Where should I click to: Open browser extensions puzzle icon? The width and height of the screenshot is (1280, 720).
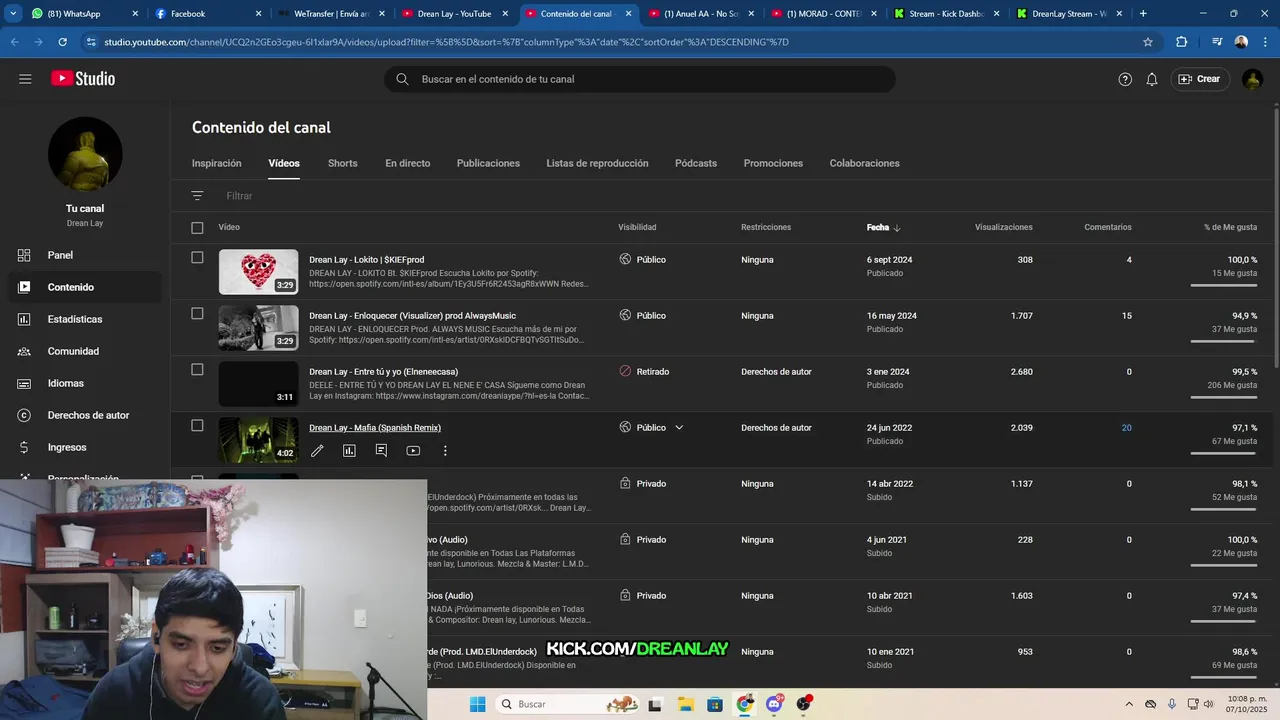pyautogui.click(x=1181, y=42)
